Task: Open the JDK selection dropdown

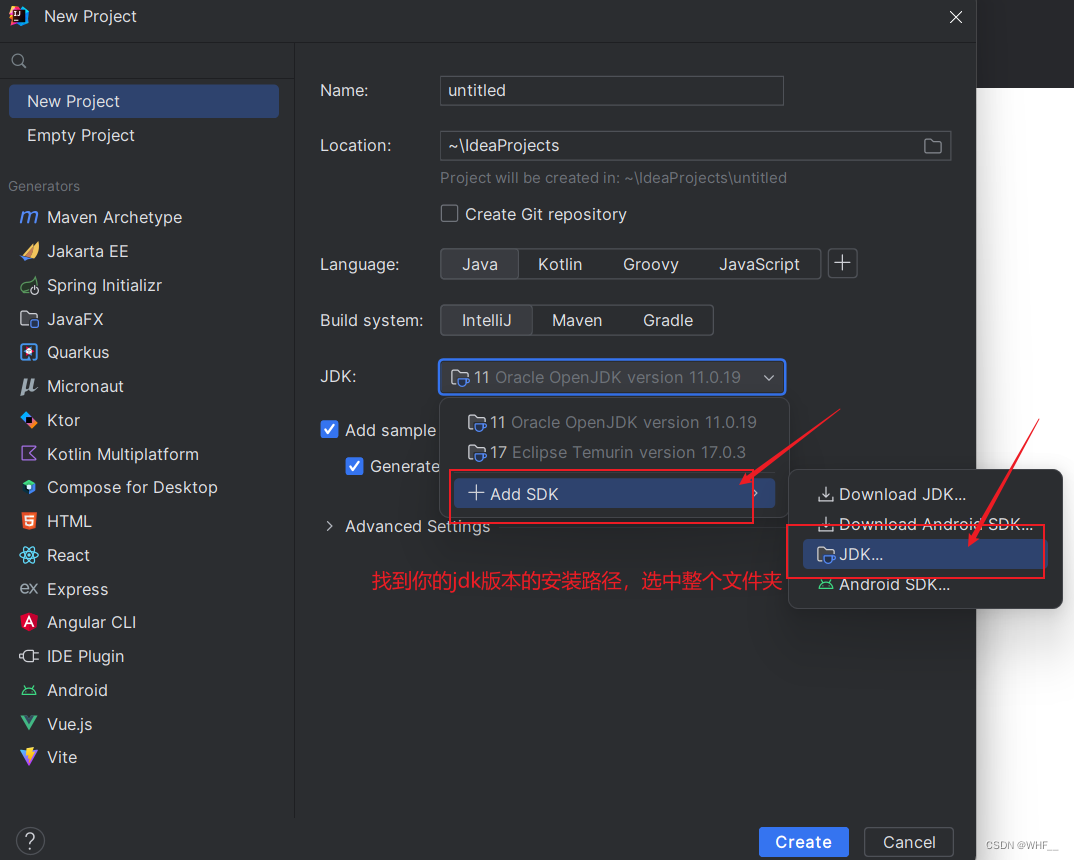Action: coord(612,377)
